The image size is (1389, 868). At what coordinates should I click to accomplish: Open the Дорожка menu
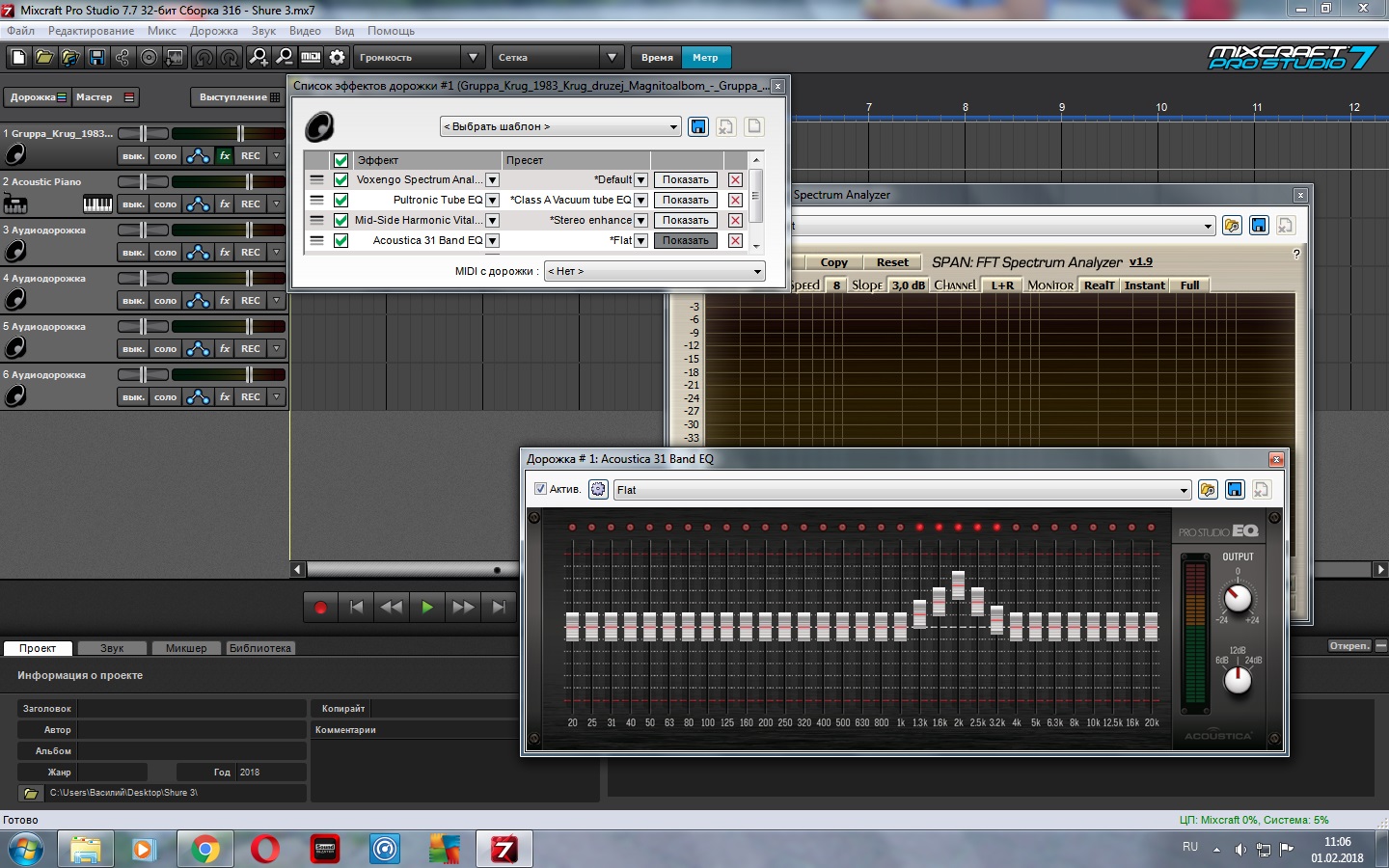[214, 31]
